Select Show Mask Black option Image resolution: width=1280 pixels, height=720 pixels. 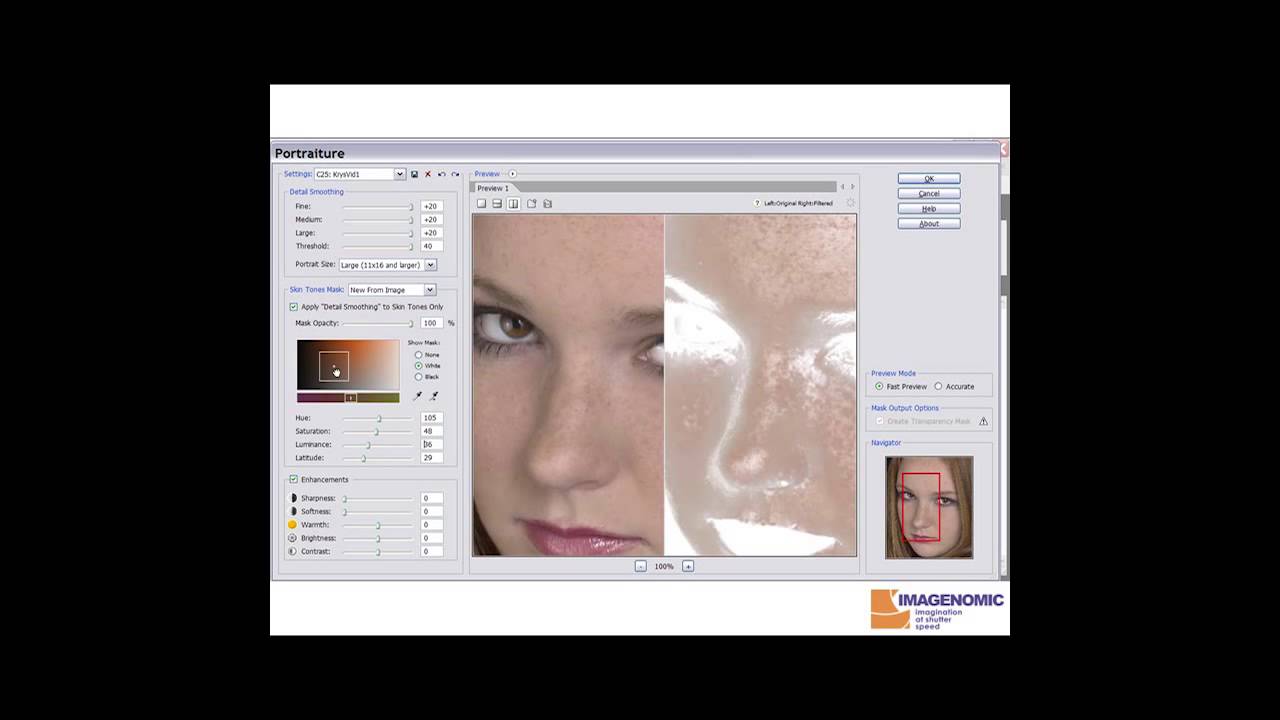[x=418, y=377]
